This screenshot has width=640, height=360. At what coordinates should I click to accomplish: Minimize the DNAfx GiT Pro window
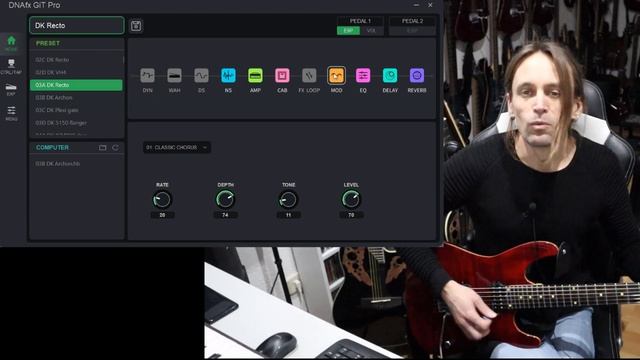point(416,5)
